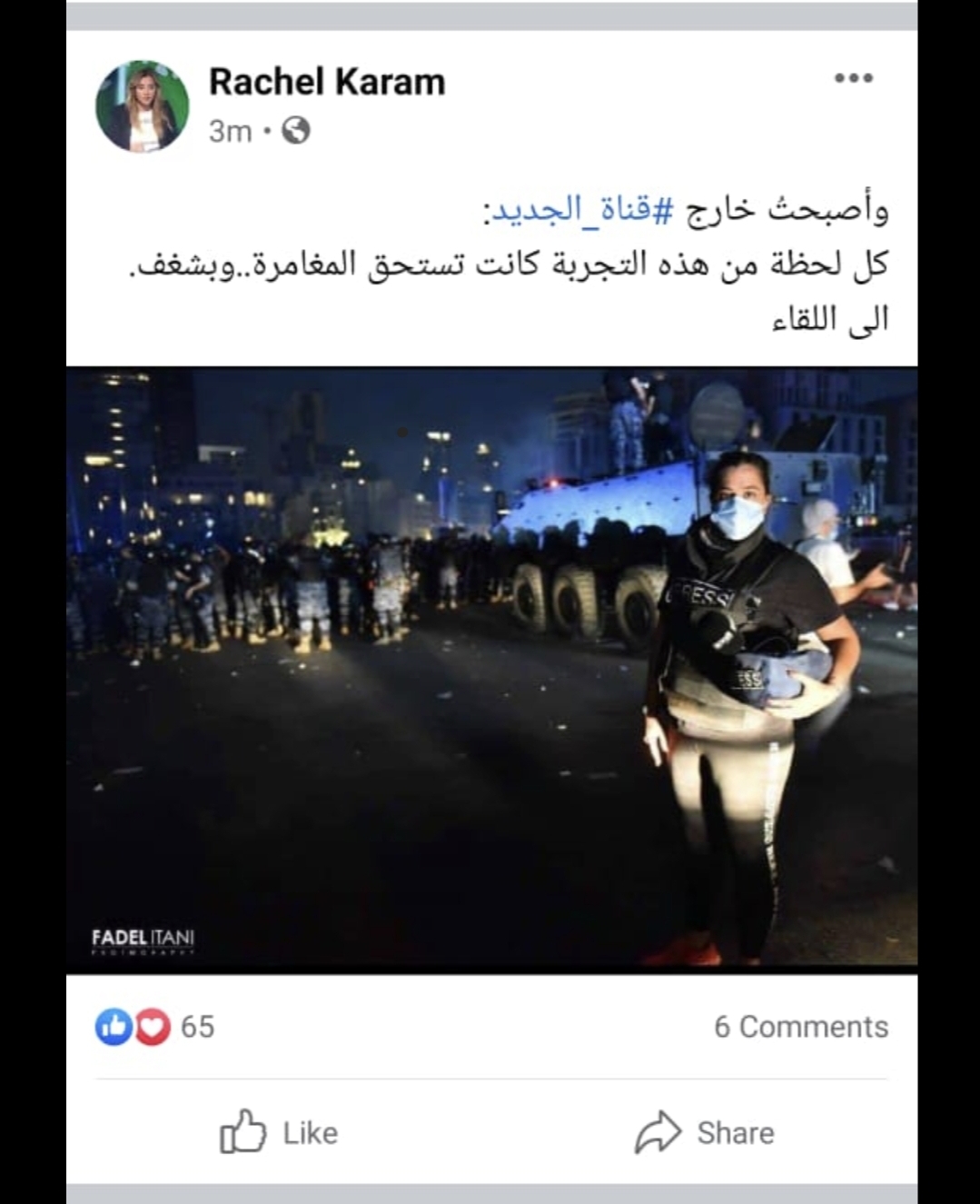Screen dimensions: 980x1204
Task: Click the blue thumbs-up reaction icon
Action: click(114, 1027)
